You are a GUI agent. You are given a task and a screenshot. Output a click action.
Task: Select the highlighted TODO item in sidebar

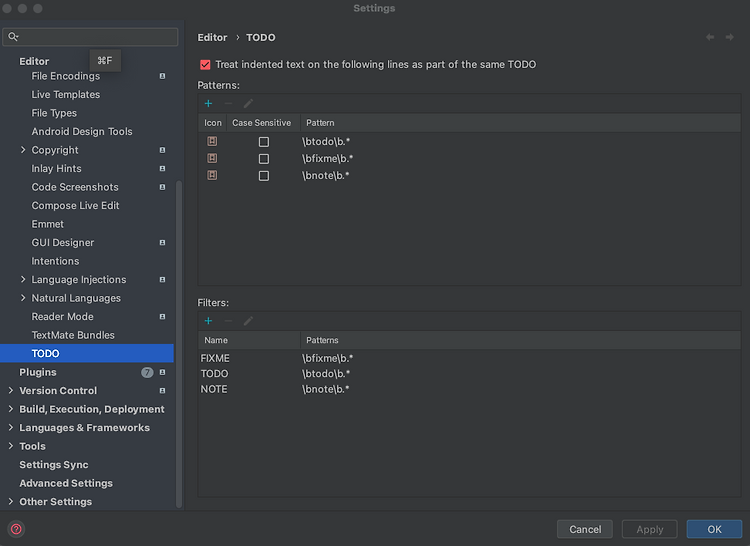[x=87, y=353]
